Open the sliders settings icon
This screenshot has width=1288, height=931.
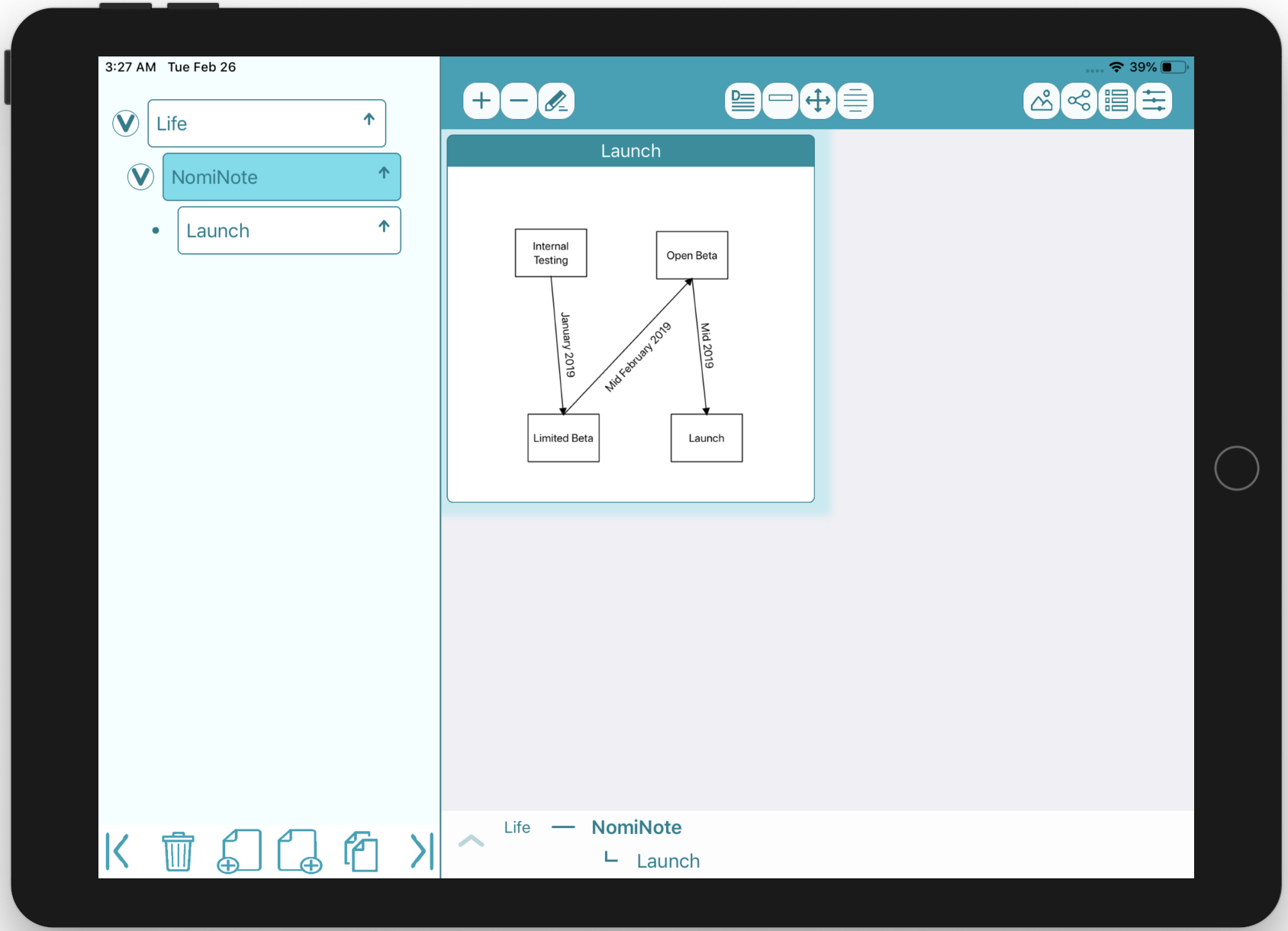coord(1154,101)
